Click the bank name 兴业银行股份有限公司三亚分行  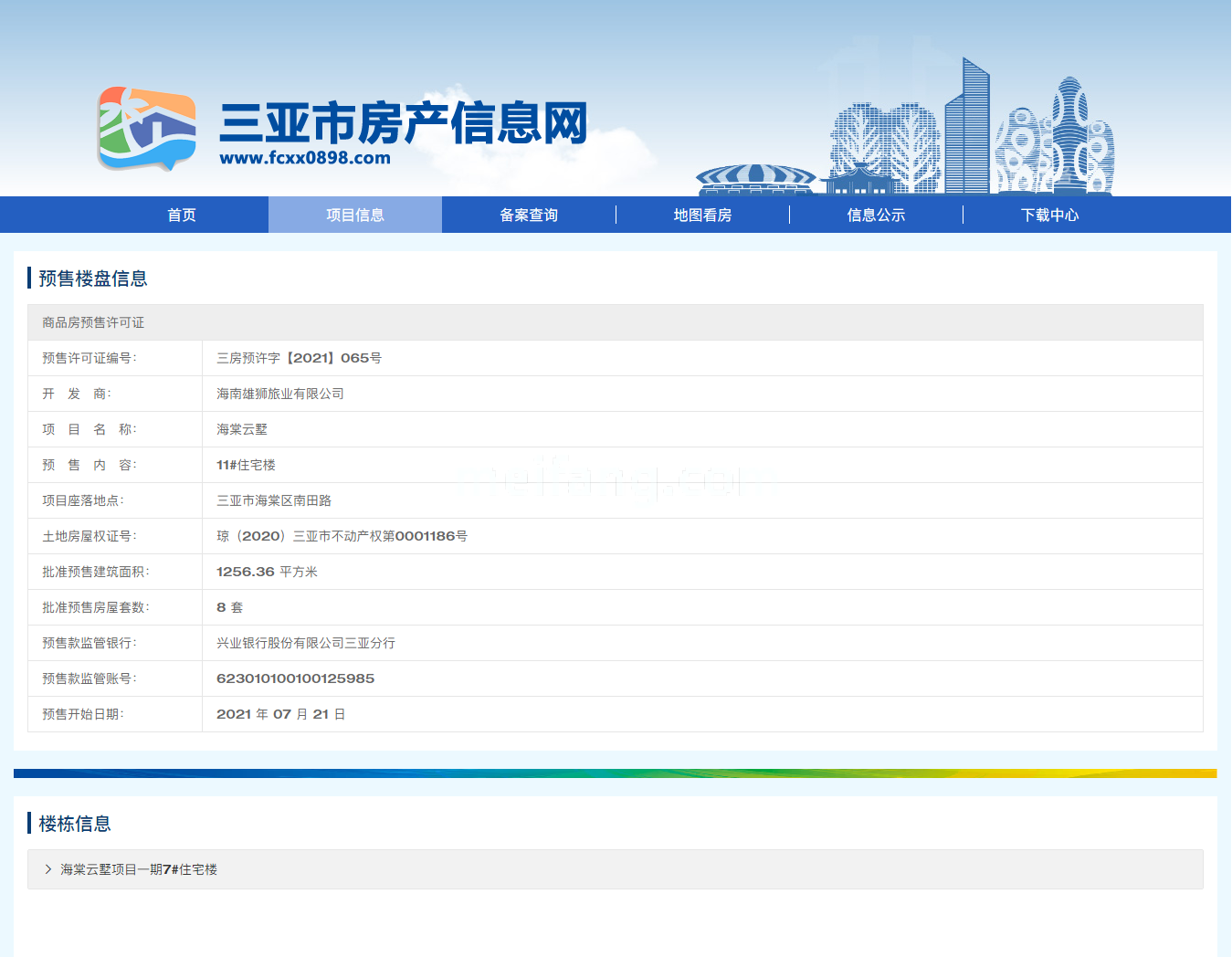(x=306, y=643)
